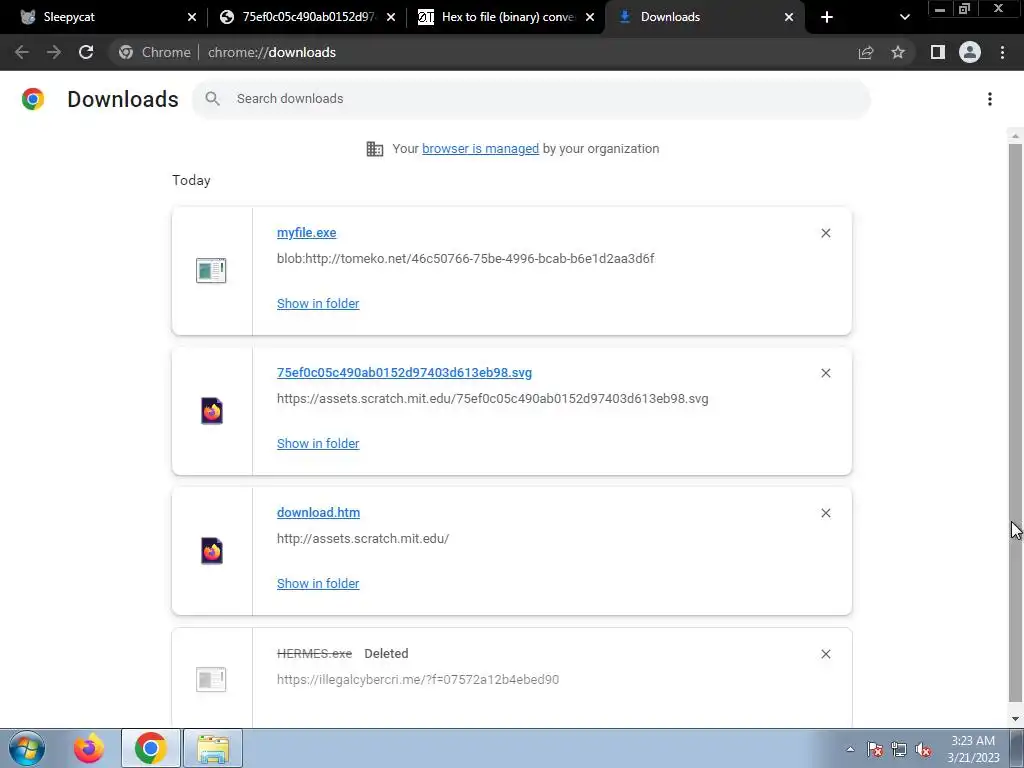This screenshot has width=1024, height=768.
Task: Close the Sleepycat tab
Action: click(x=192, y=17)
